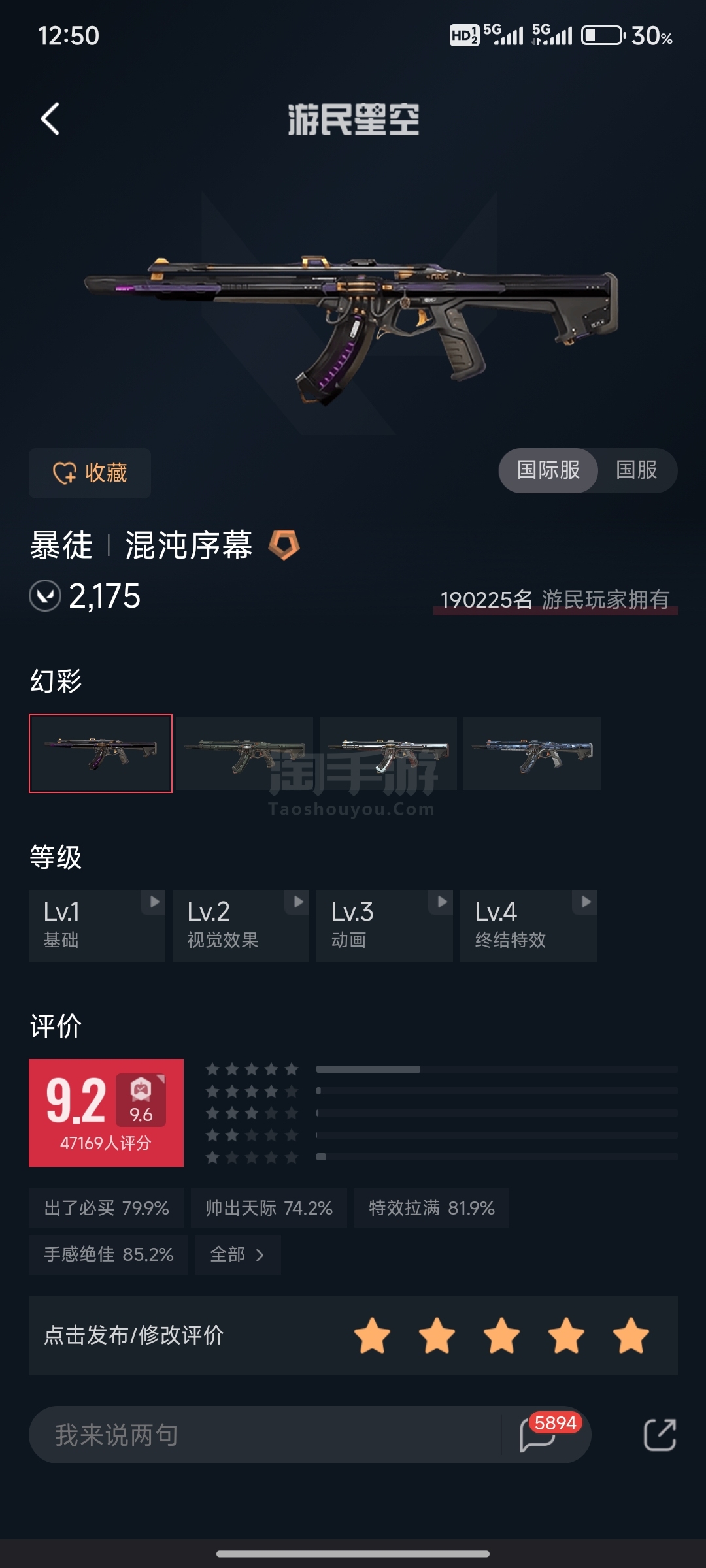Open 190225名 游民玩家拥有 link
Screen dimensions: 706x1568
click(555, 600)
